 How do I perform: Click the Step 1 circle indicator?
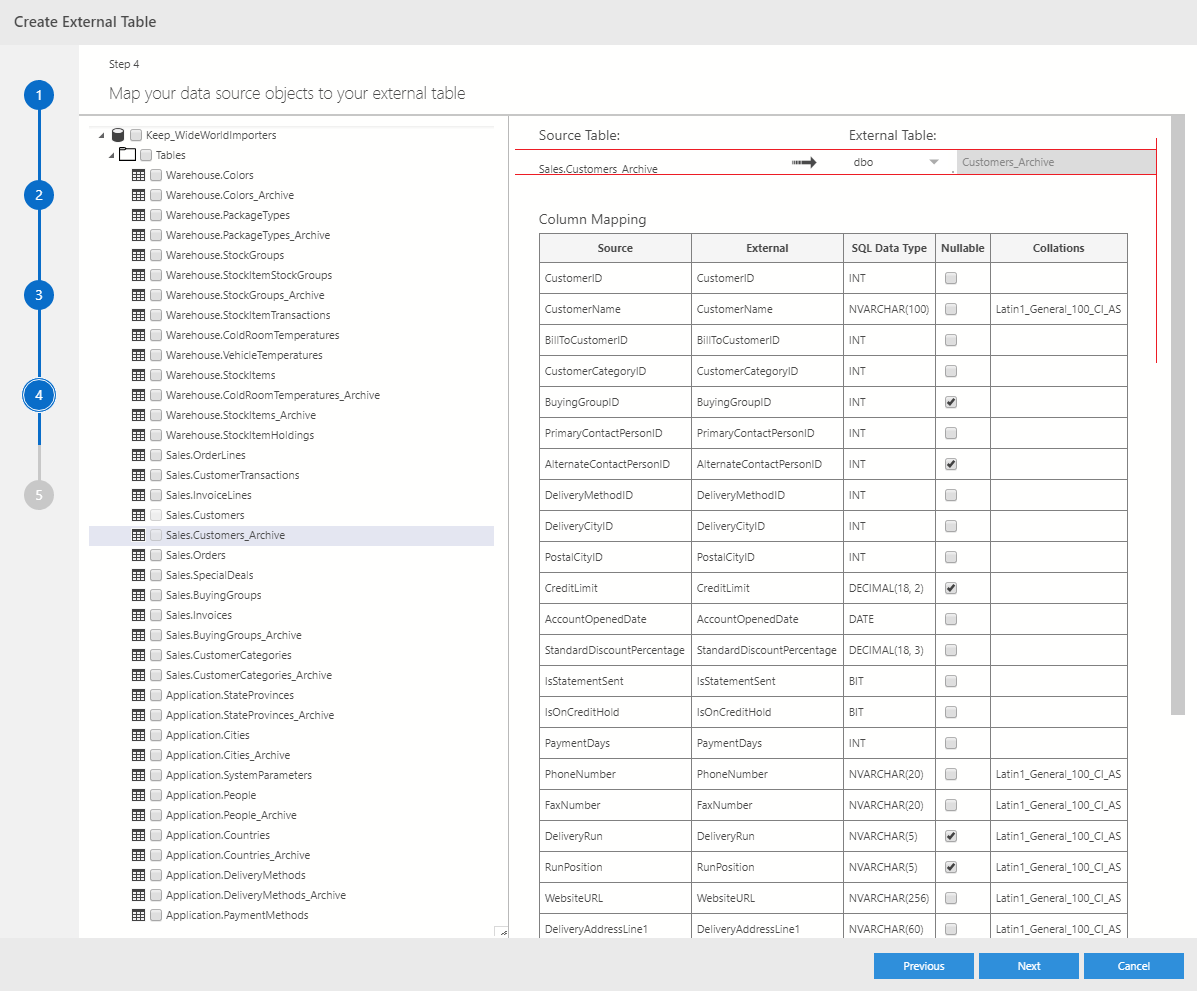click(38, 94)
